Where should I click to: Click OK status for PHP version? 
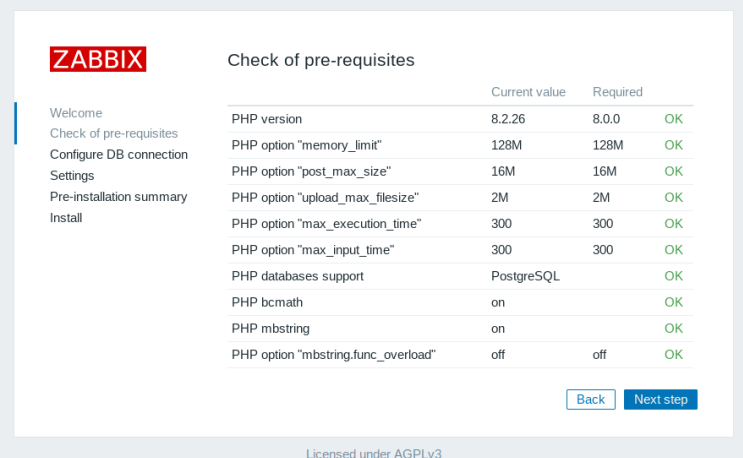click(673, 119)
